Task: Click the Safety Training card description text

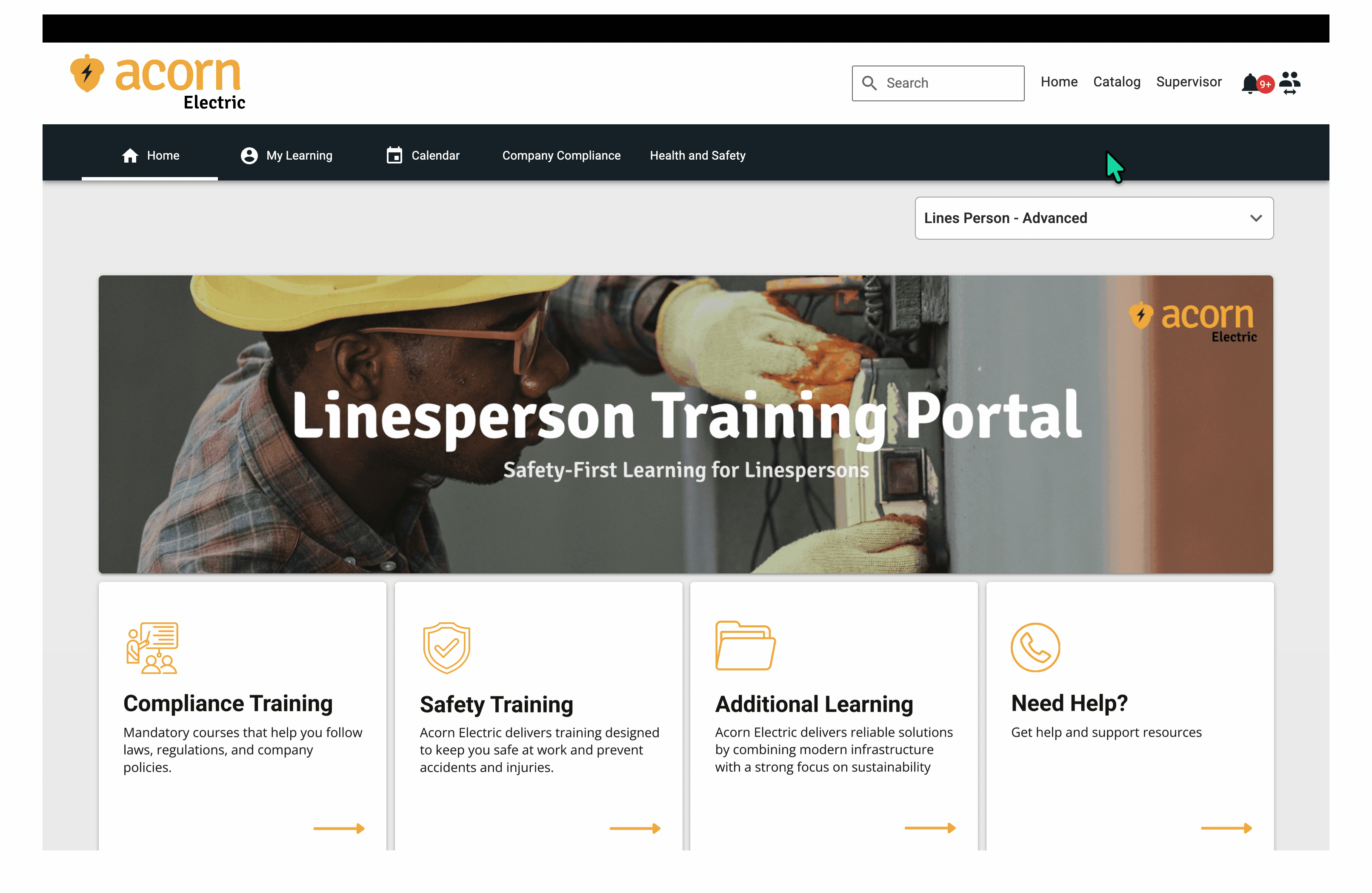Action: (x=539, y=750)
